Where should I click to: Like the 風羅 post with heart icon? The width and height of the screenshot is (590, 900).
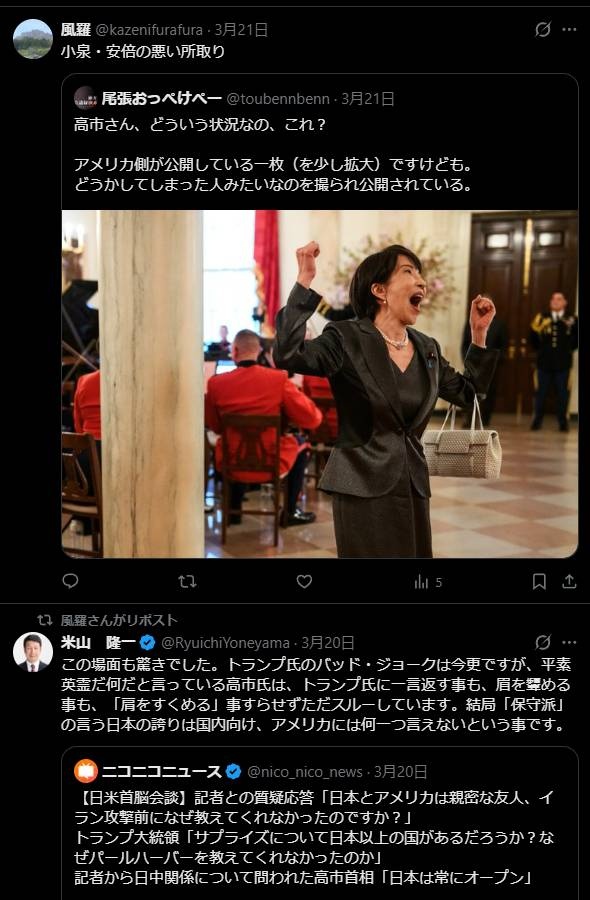pos(304,581)
